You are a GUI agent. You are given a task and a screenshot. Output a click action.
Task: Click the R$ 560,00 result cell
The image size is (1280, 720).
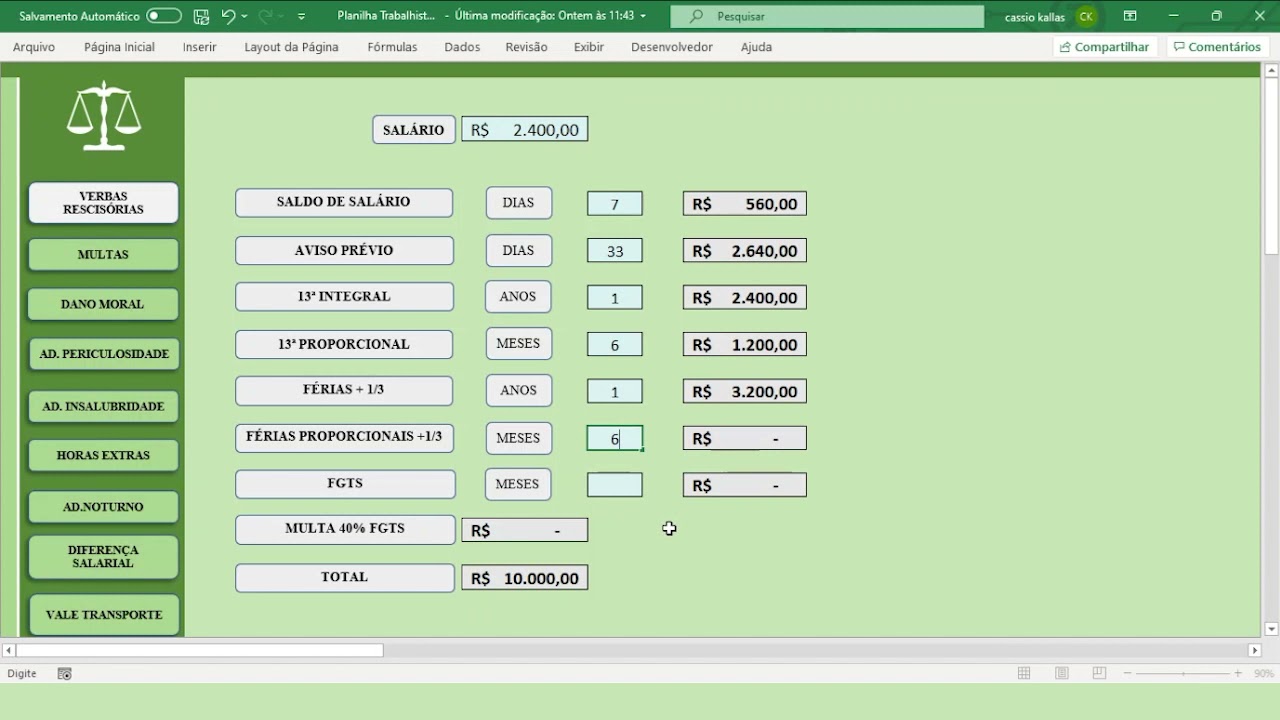(745, 204)
